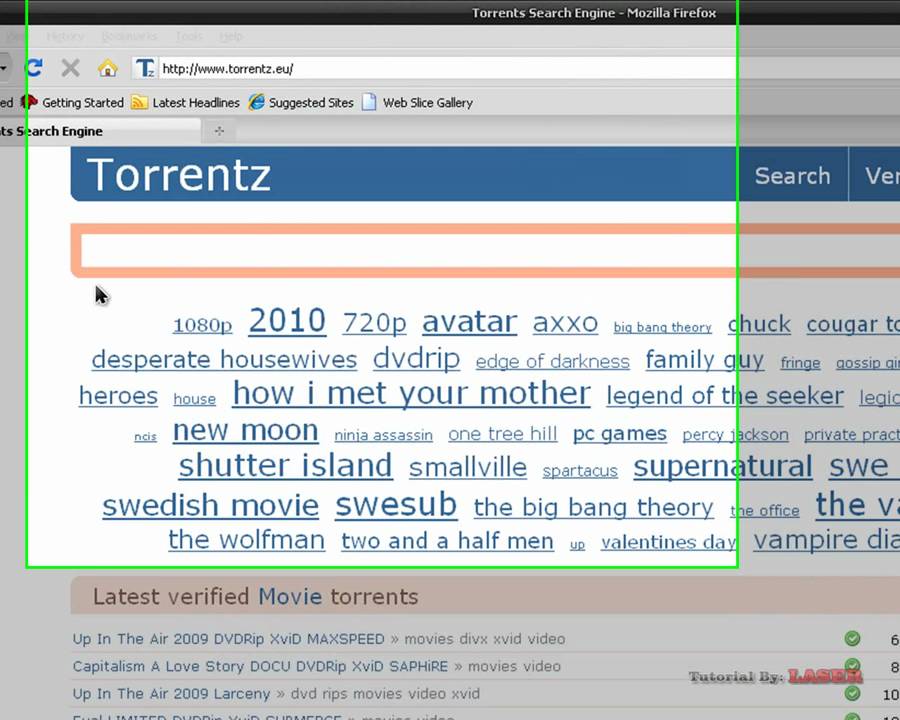The height and width of the screenshot is (720, 900).
Task: Click the Reload page icon
Action: tap(34, 68)
